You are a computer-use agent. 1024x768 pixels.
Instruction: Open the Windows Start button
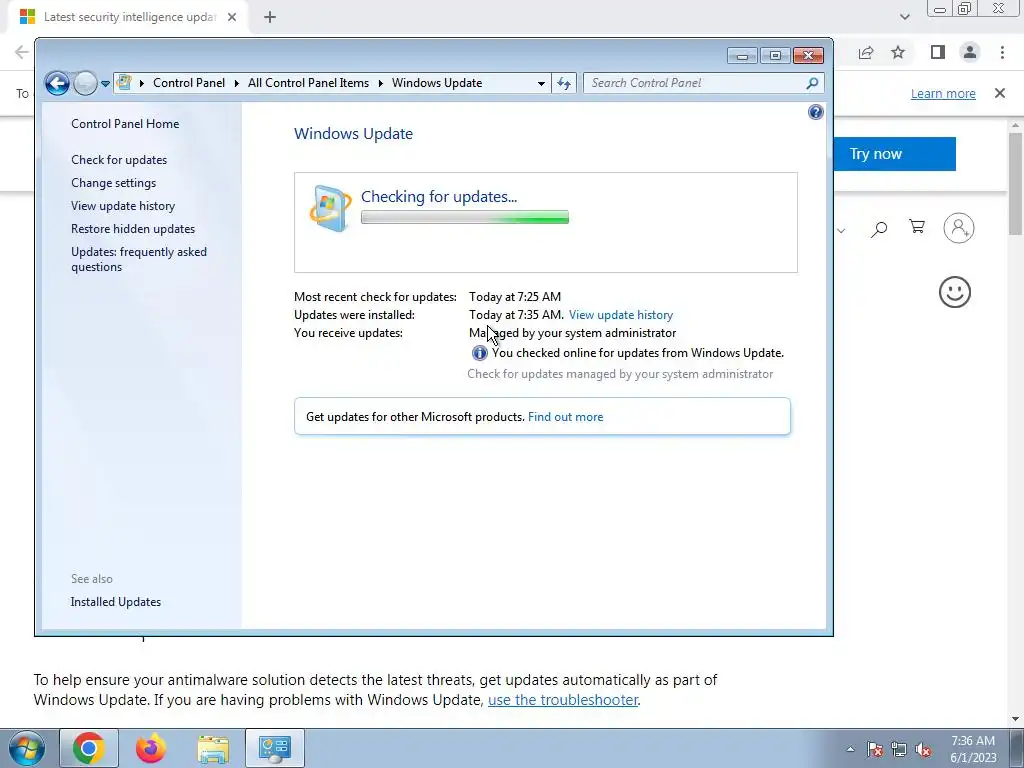[26, 748]
